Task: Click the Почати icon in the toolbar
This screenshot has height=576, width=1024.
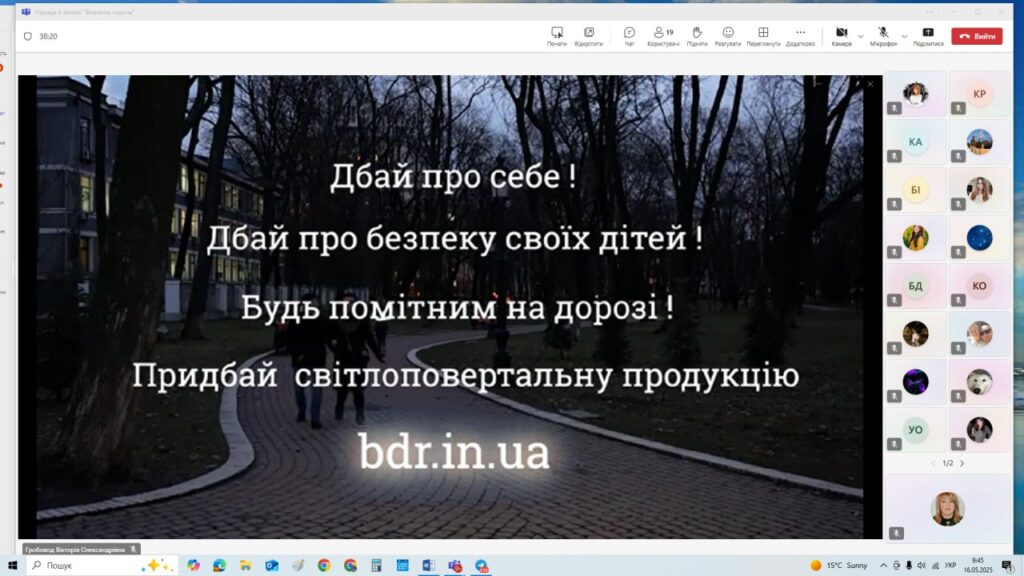Action: (557, 36)
